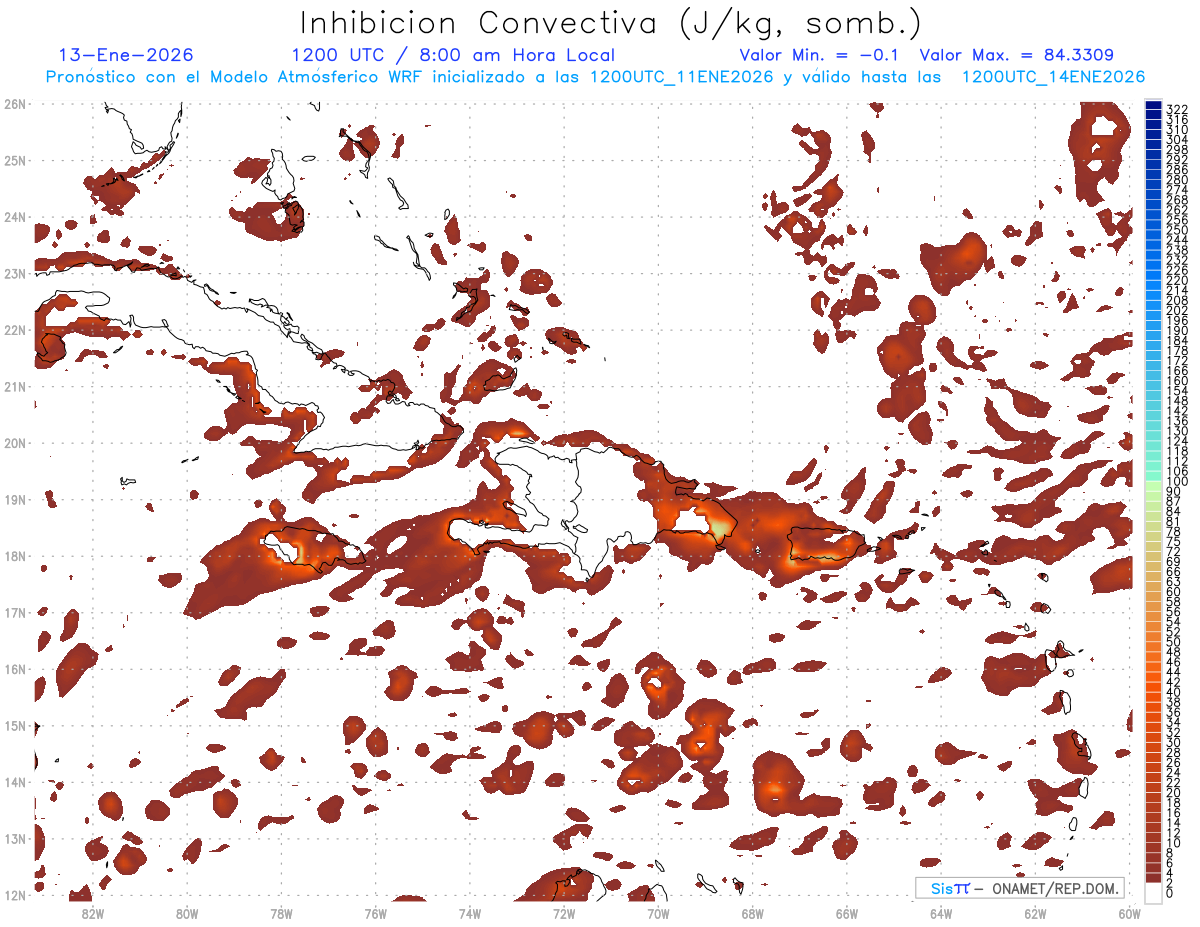1200x927 pixels.
Task: Click the '24N' latitude label
Action: tap(15, 216)
